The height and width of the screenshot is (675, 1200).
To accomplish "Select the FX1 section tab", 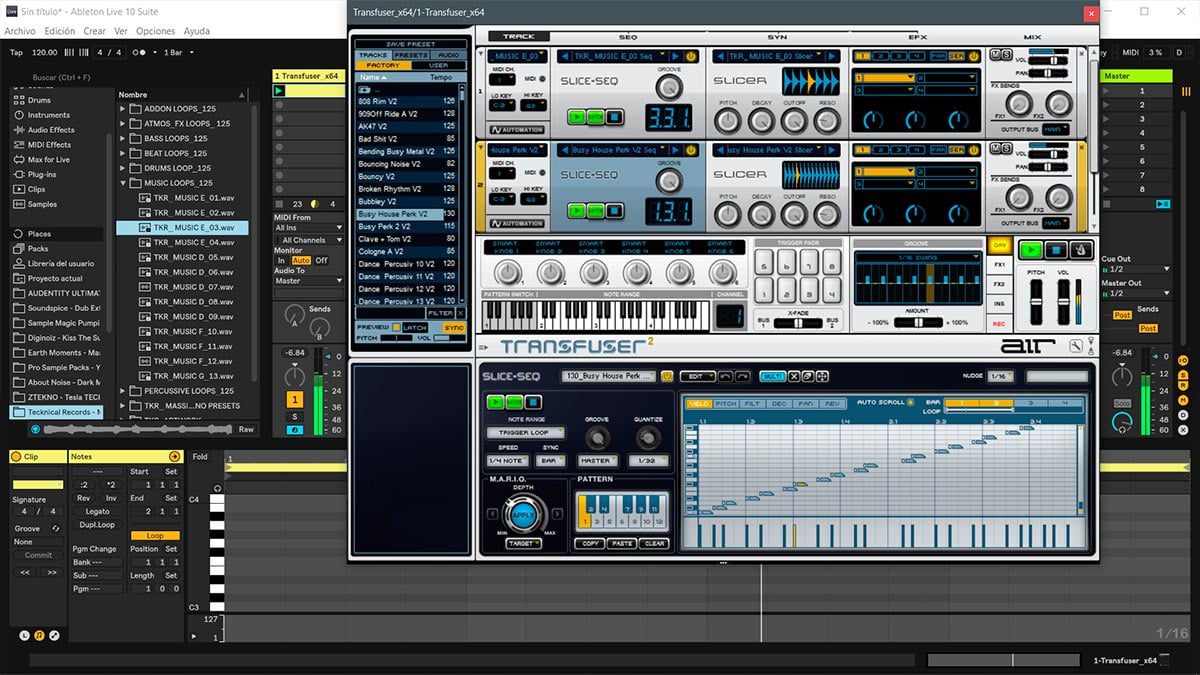I will [998, 265].
